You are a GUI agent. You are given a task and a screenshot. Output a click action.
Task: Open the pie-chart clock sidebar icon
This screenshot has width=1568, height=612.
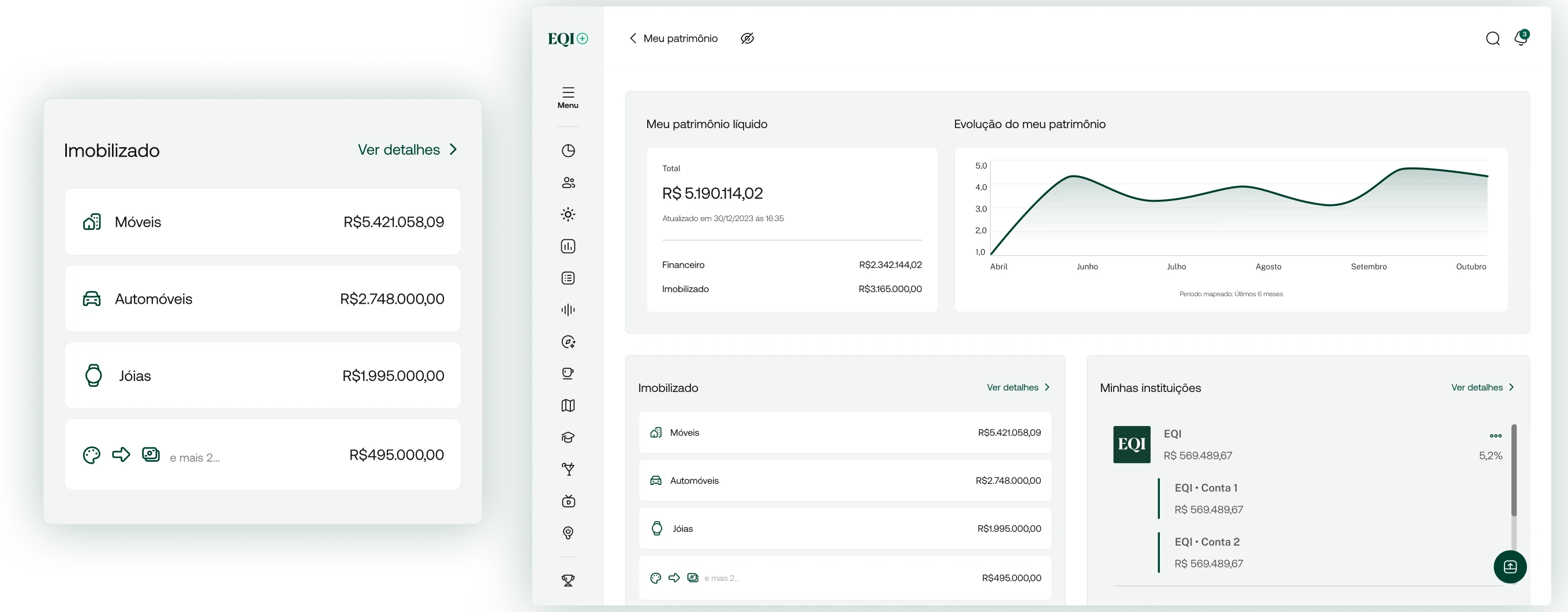pos(568,151)
